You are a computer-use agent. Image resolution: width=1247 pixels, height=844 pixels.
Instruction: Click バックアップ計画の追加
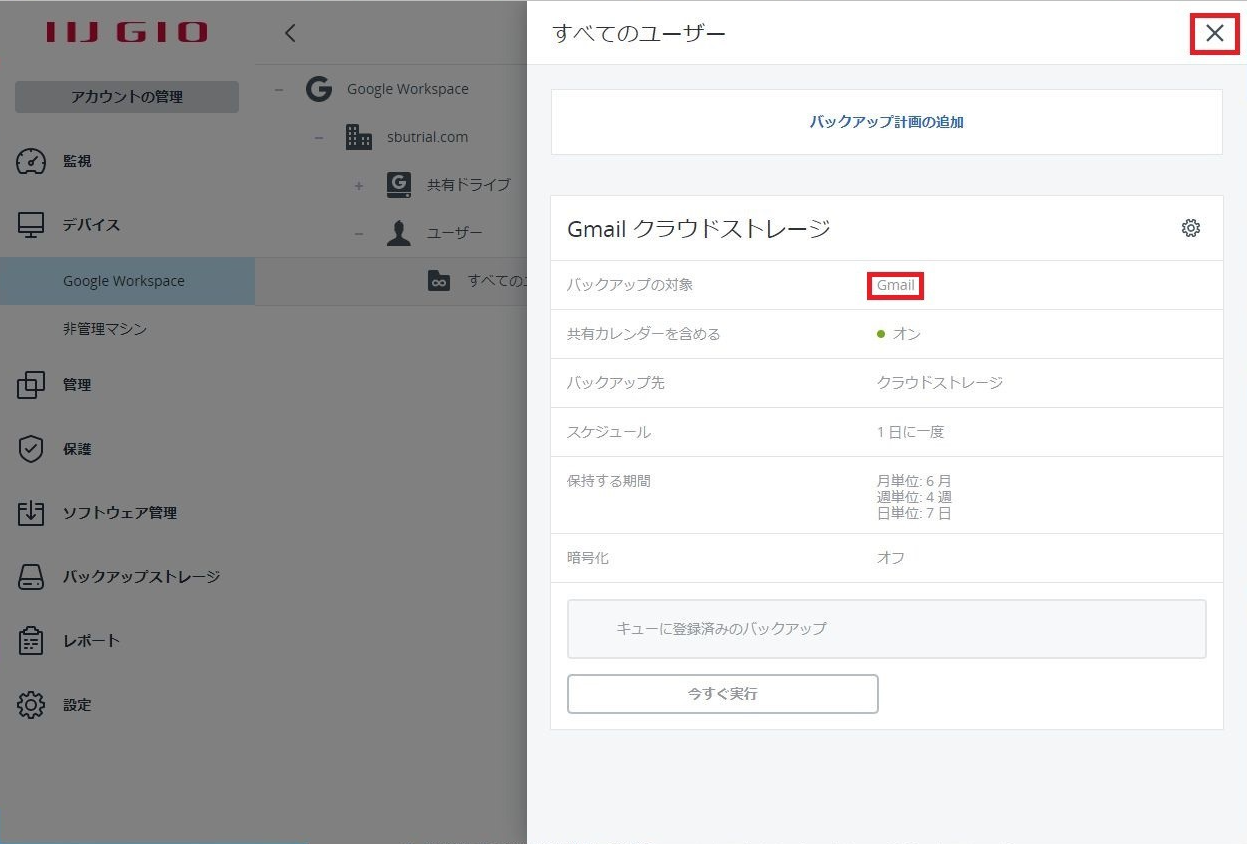(x=886, y=122)
